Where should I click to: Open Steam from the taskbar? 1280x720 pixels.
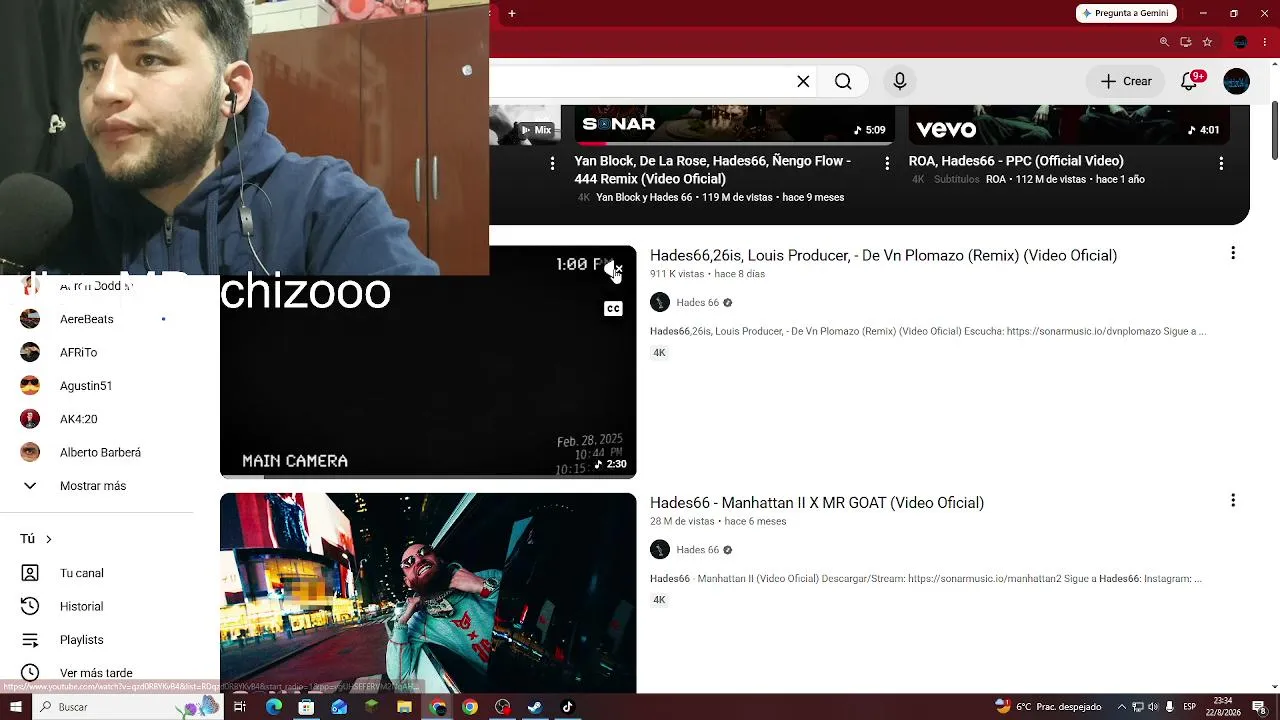[x=535, y=707]
